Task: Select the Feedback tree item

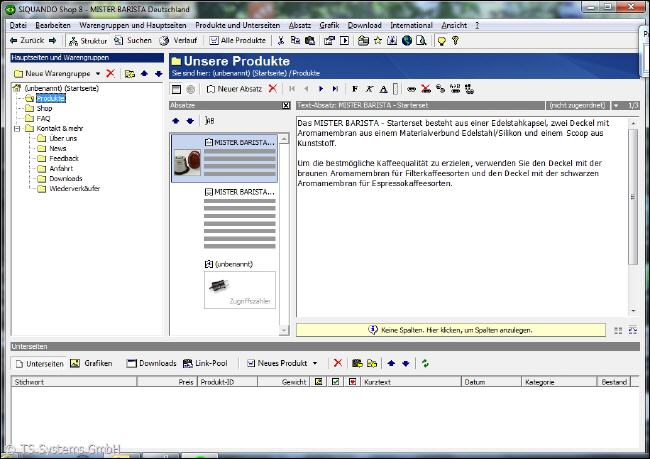Action: coord(64,158)
